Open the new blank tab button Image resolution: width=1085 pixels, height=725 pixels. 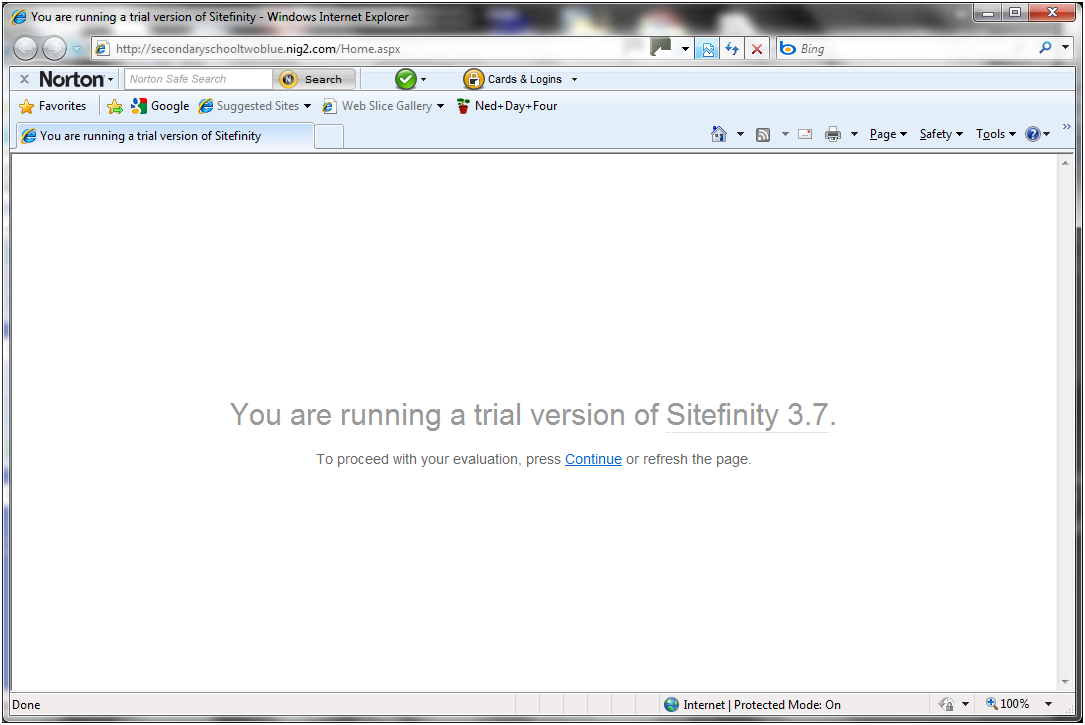pyautogui.click(x=329, y=136)
